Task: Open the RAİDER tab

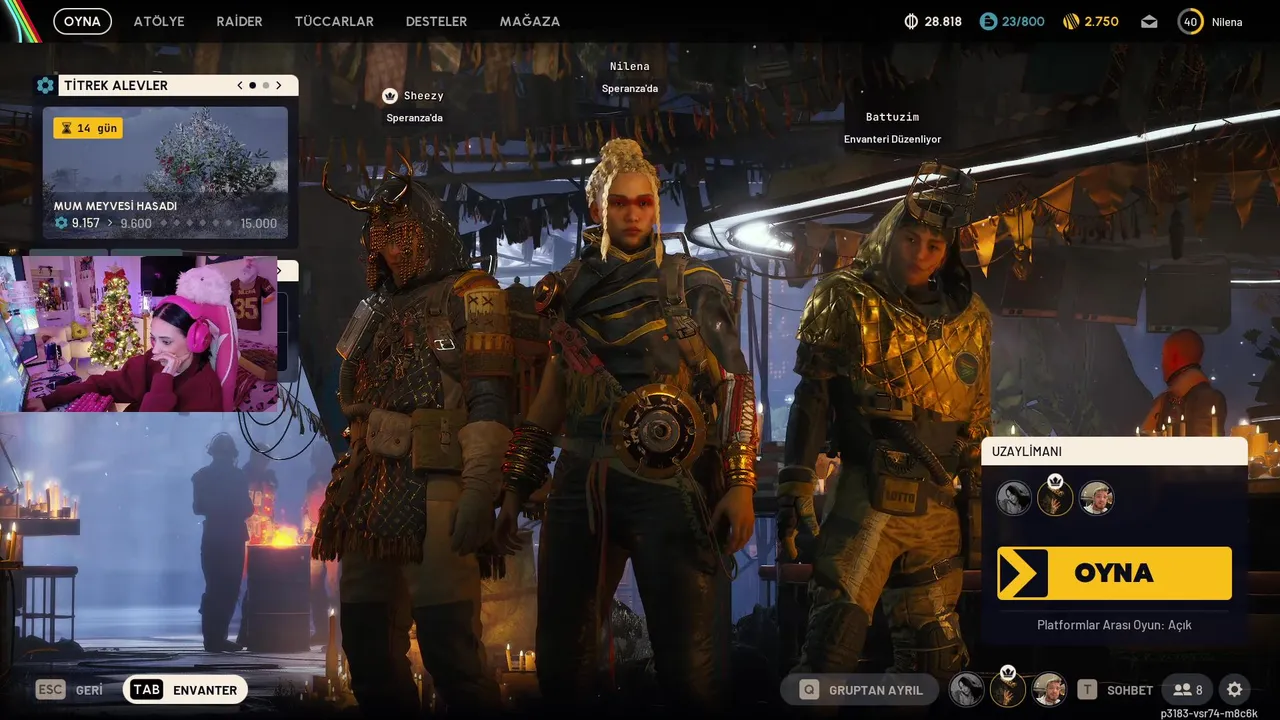Action: (x=240, y=21)
